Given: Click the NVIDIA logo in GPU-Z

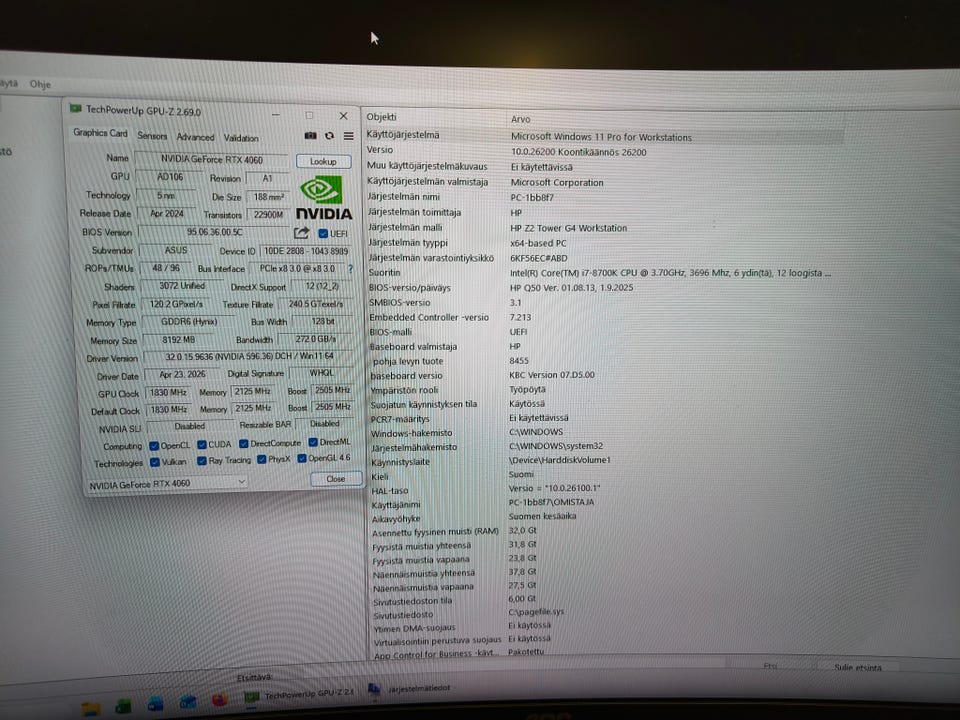Looking at the screenshot, I should 324,198.
